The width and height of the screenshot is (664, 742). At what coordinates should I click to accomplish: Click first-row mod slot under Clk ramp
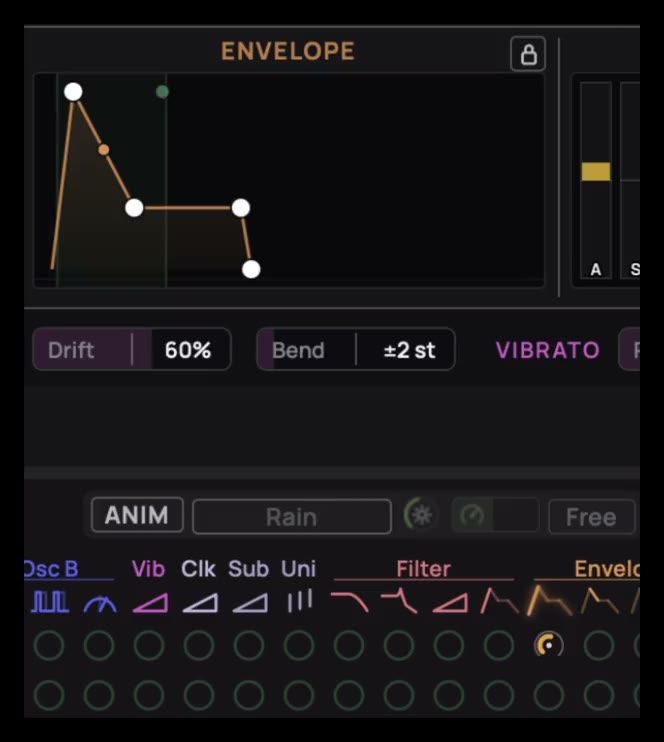coord(199,645)
